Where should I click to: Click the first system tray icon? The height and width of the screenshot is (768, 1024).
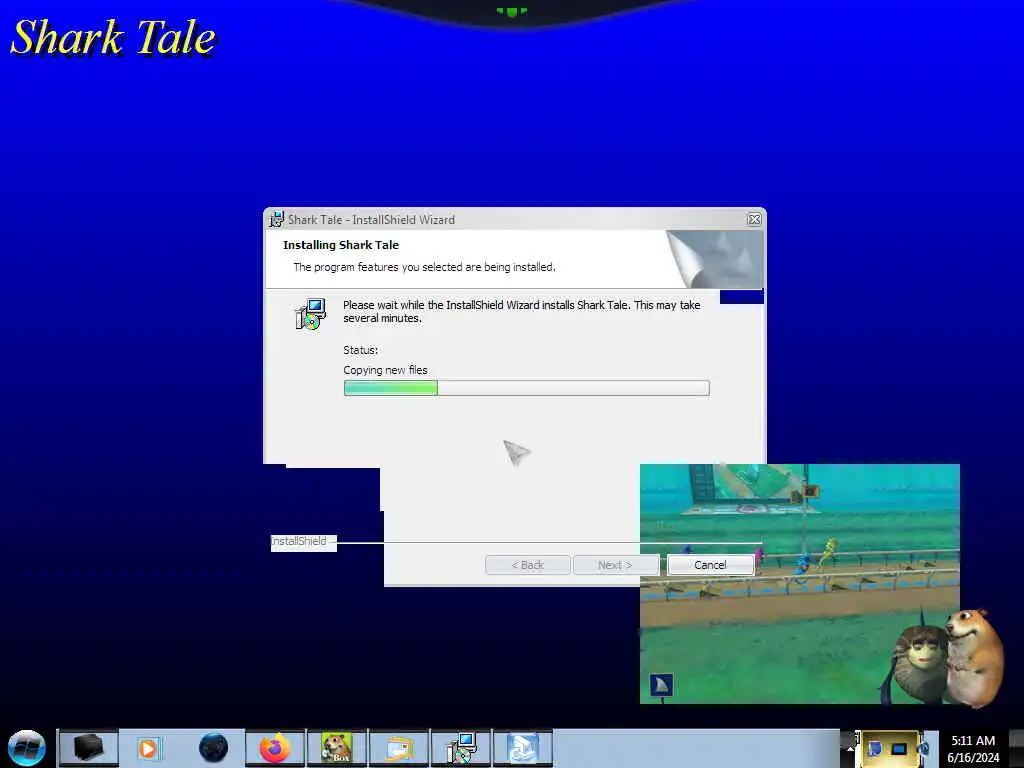tap(875, 749)
